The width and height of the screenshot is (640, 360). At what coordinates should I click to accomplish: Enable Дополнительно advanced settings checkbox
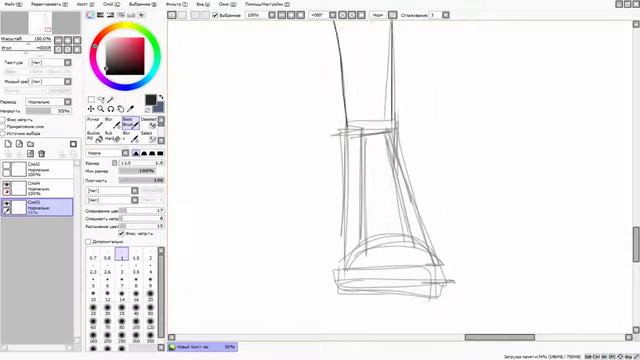point(88,242)
